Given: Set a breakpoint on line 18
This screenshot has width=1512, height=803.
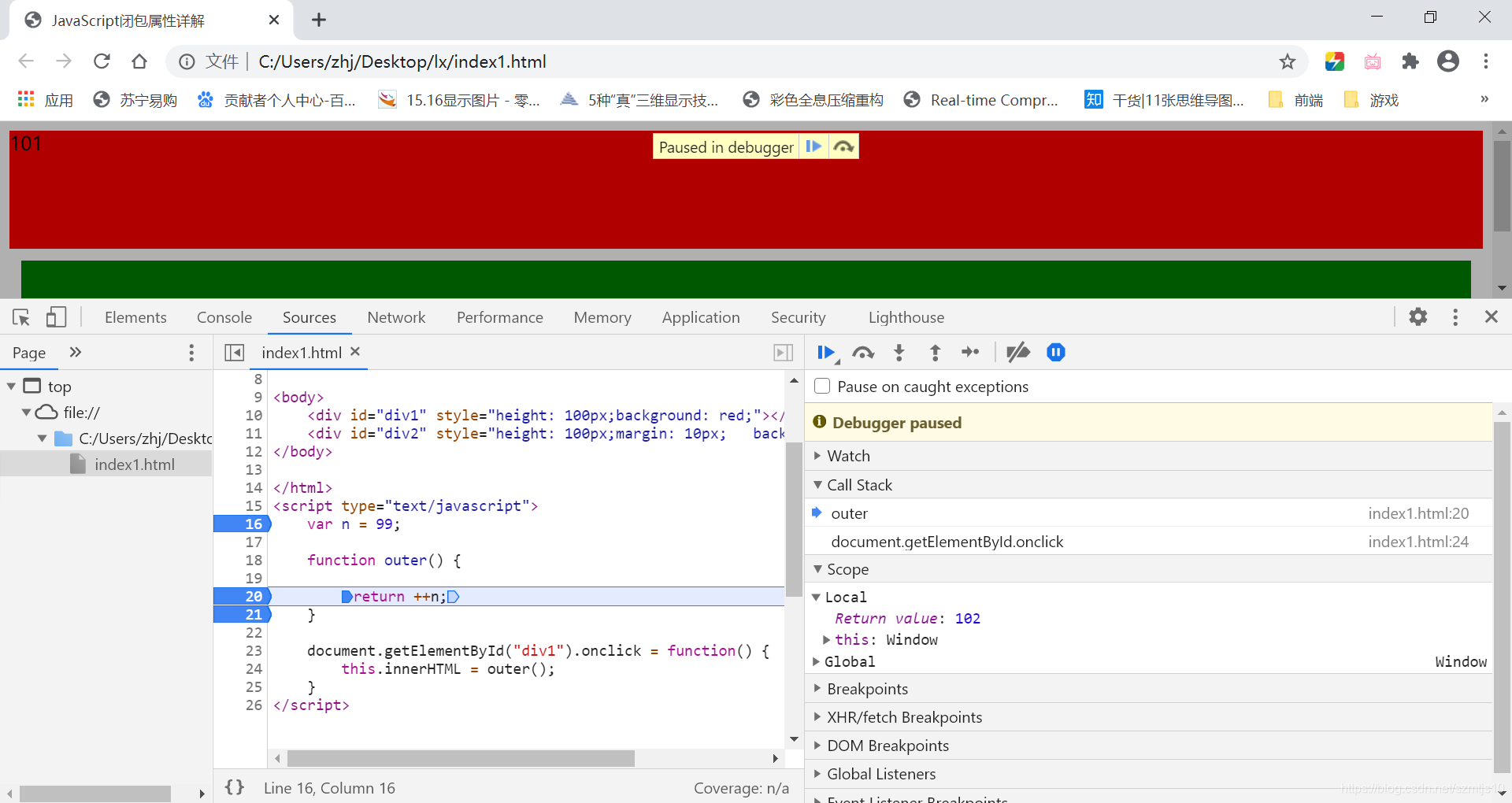Looking at the screenshot, I should coord(253,561).
